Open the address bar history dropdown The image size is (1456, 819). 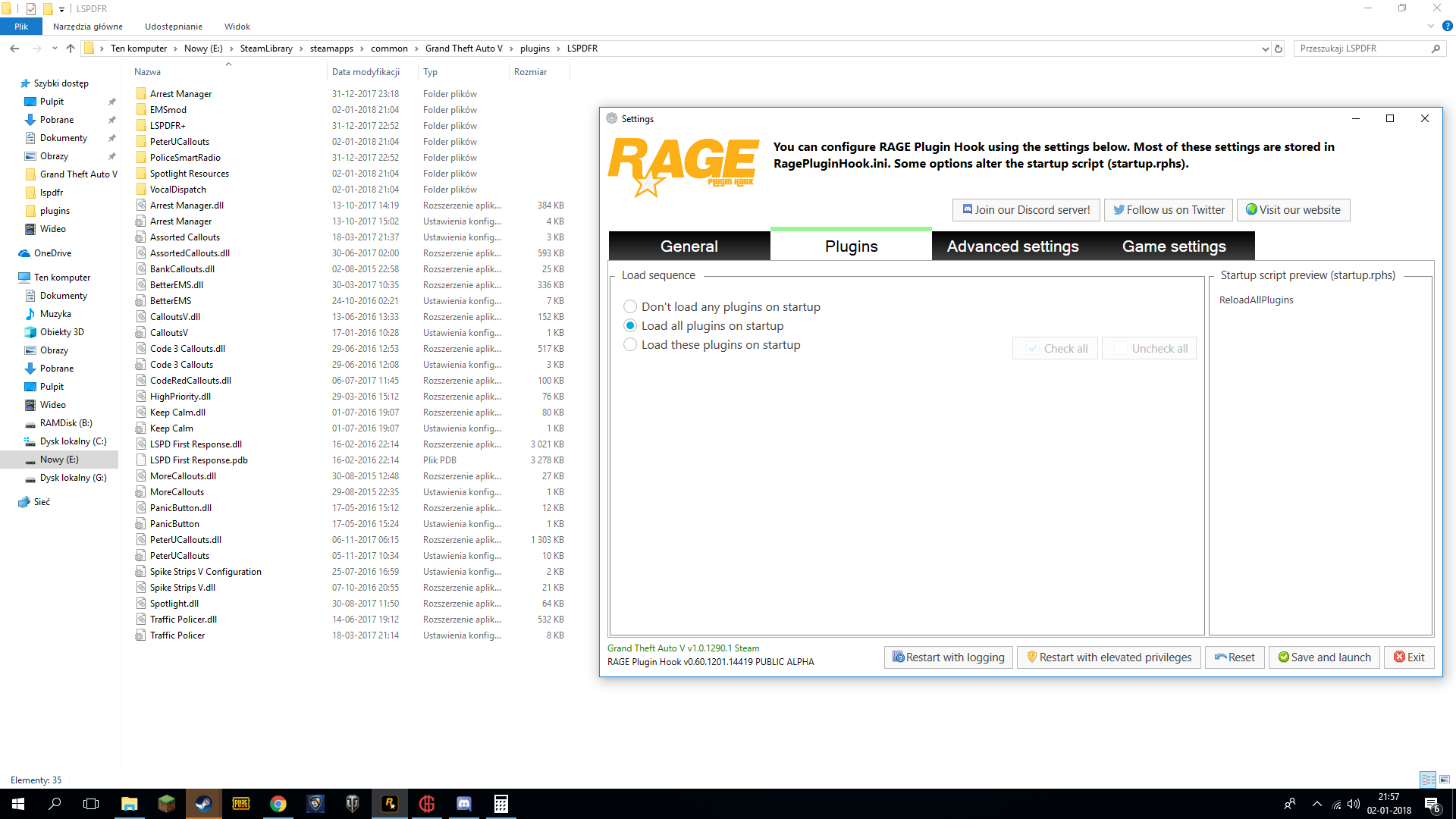coord(1265,49)
